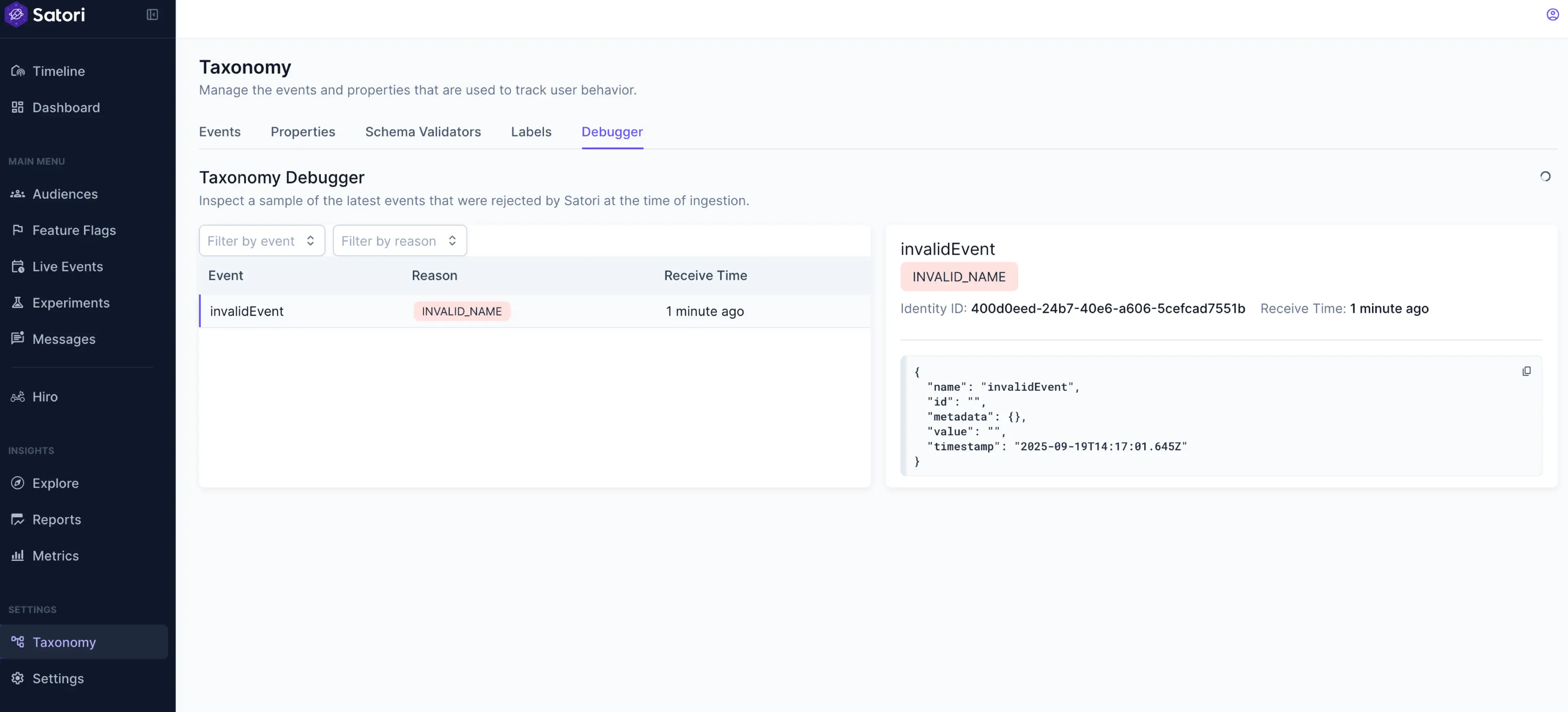Expand the Filter by reason selector

(399, 240)
